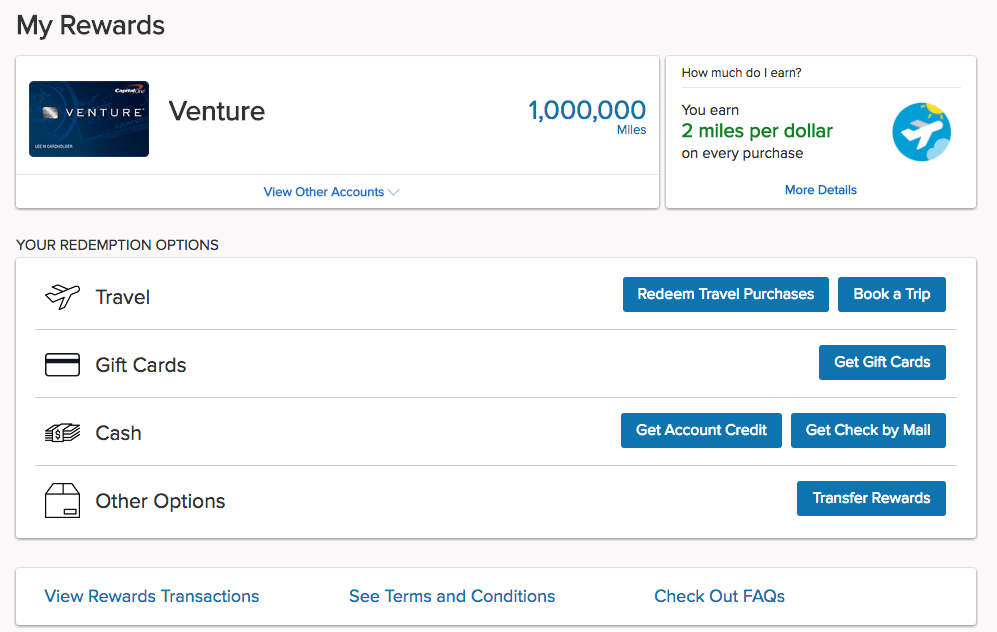Click the Venture credit card image

89,119
